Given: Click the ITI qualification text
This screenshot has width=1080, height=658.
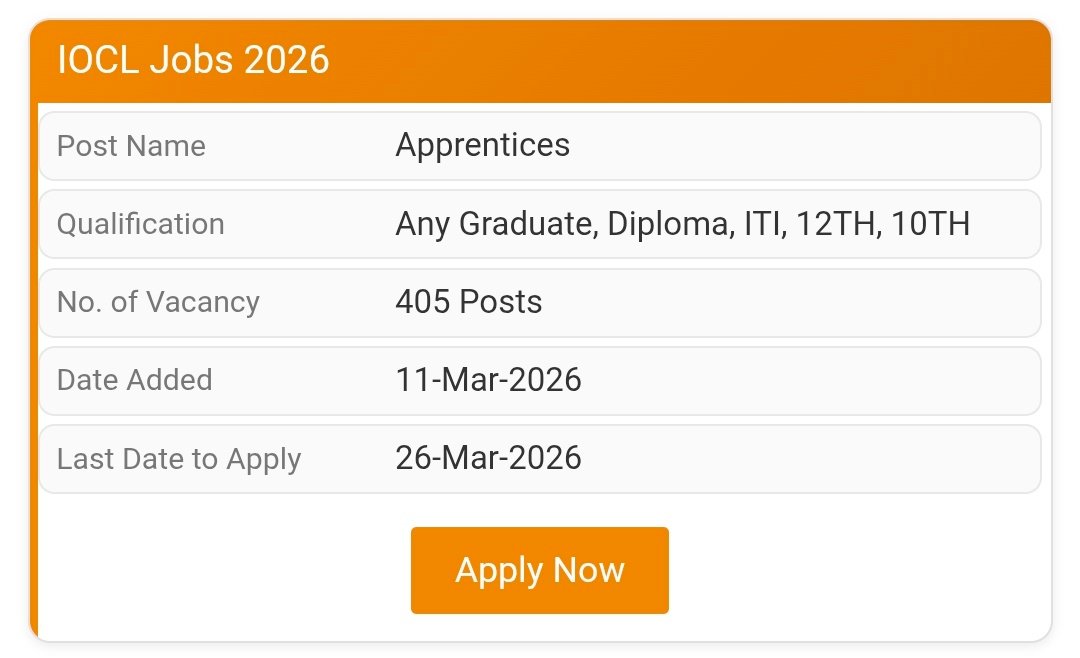Looking at the screenshot, I should click(764, 223).
